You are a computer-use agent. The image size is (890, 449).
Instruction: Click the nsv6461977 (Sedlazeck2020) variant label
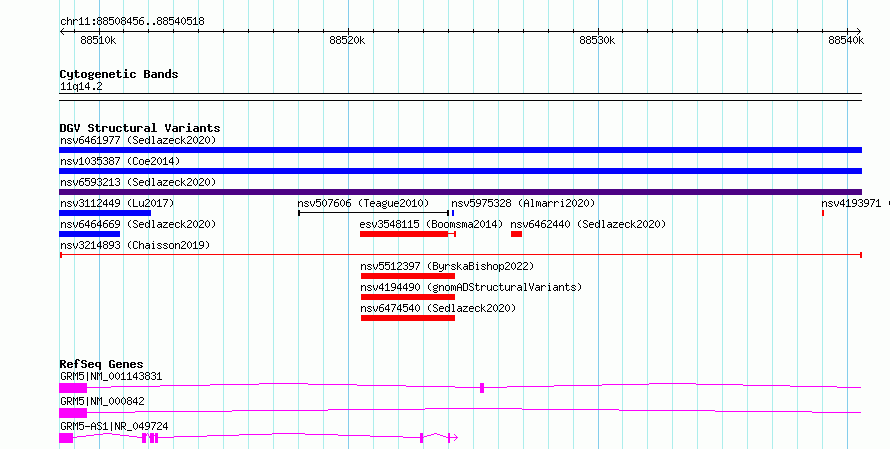[x=138, y=140]
